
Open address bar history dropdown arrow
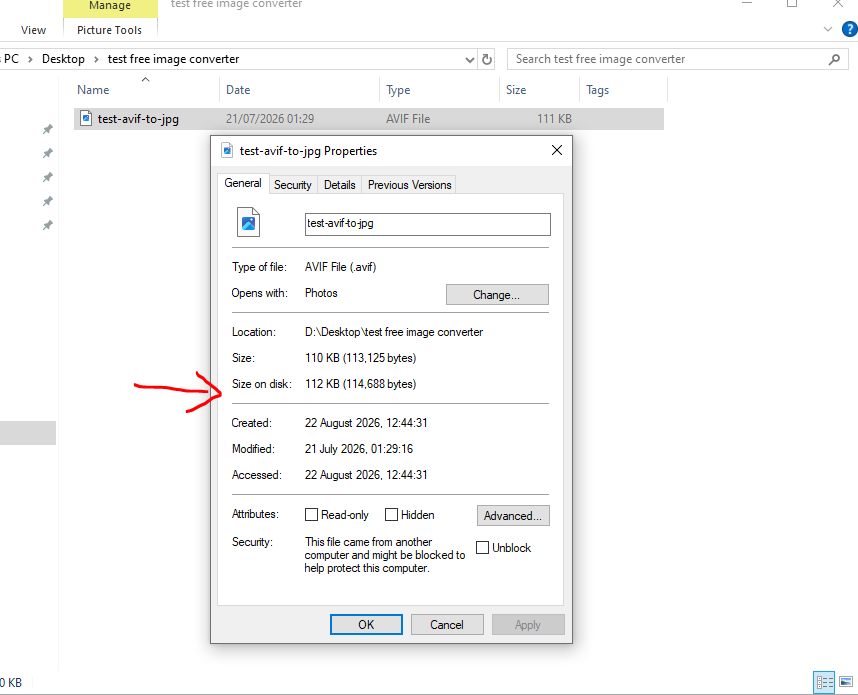pos(469,60)
